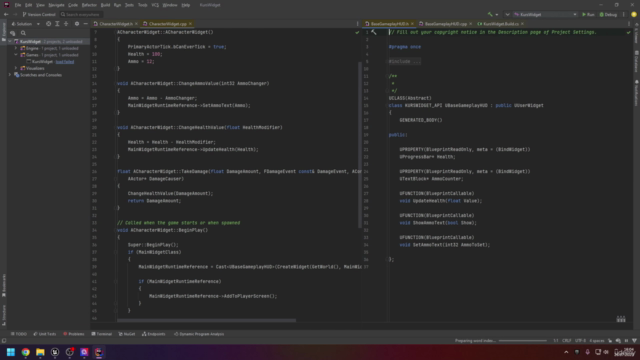This screenshot has width=640, height=360.
Task: Click left editor green inspection checkmark
Action: (357, 32)
